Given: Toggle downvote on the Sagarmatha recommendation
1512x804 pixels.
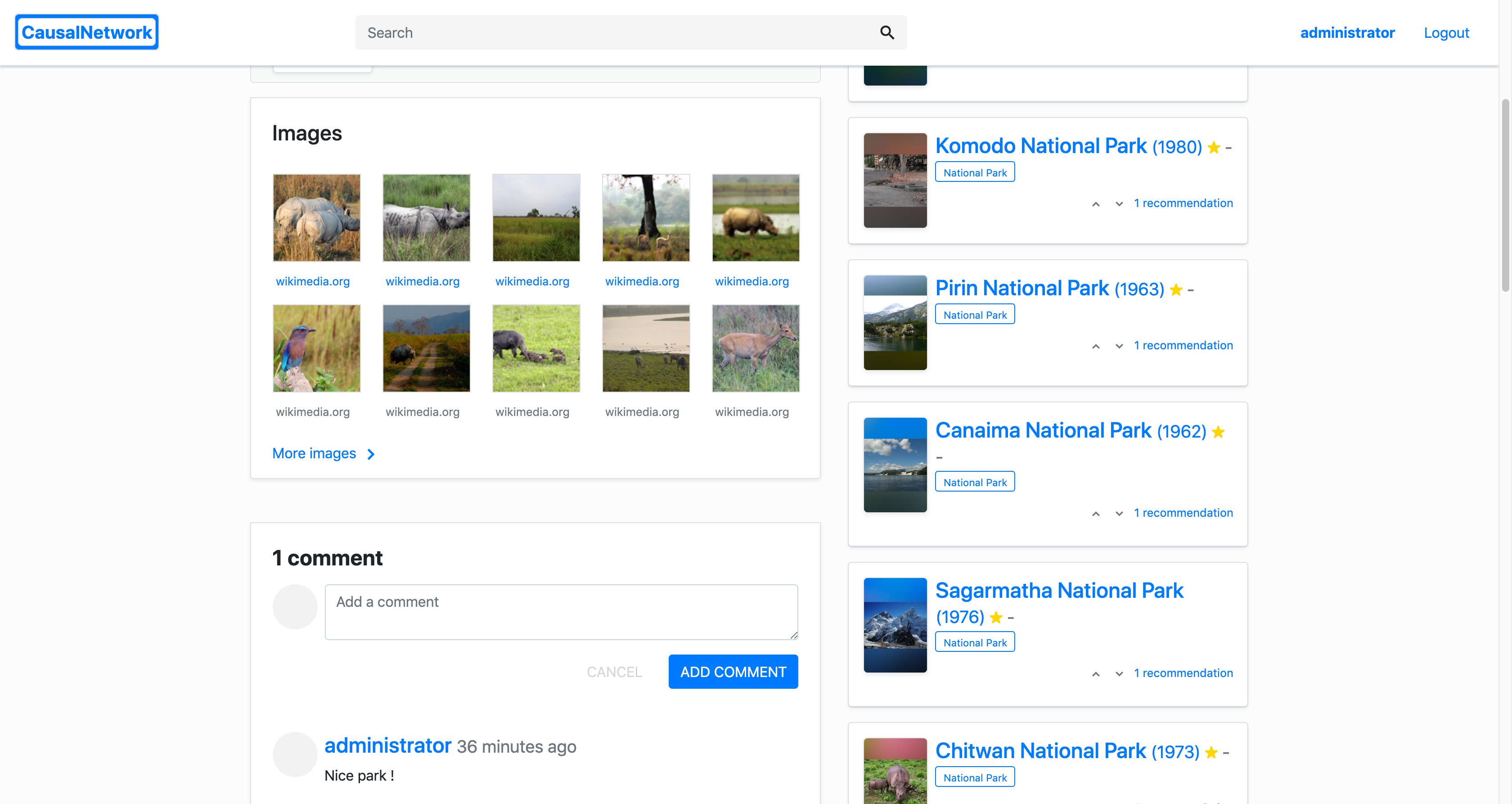Looking at the screenshot, I should [1118, 673].
